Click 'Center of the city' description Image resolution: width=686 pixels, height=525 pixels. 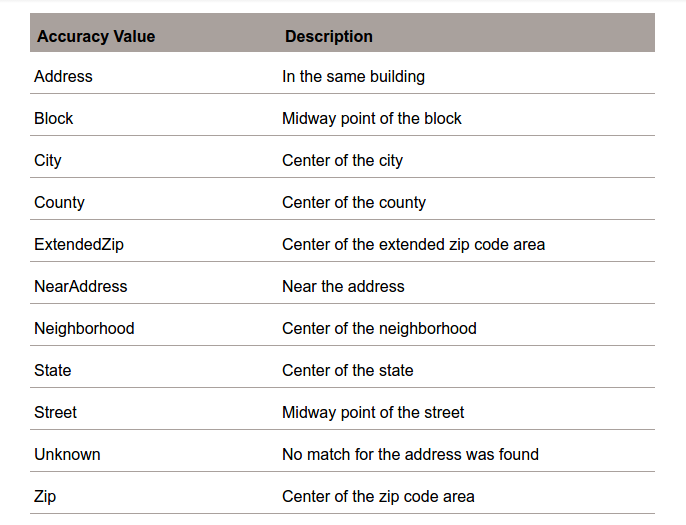342,160
